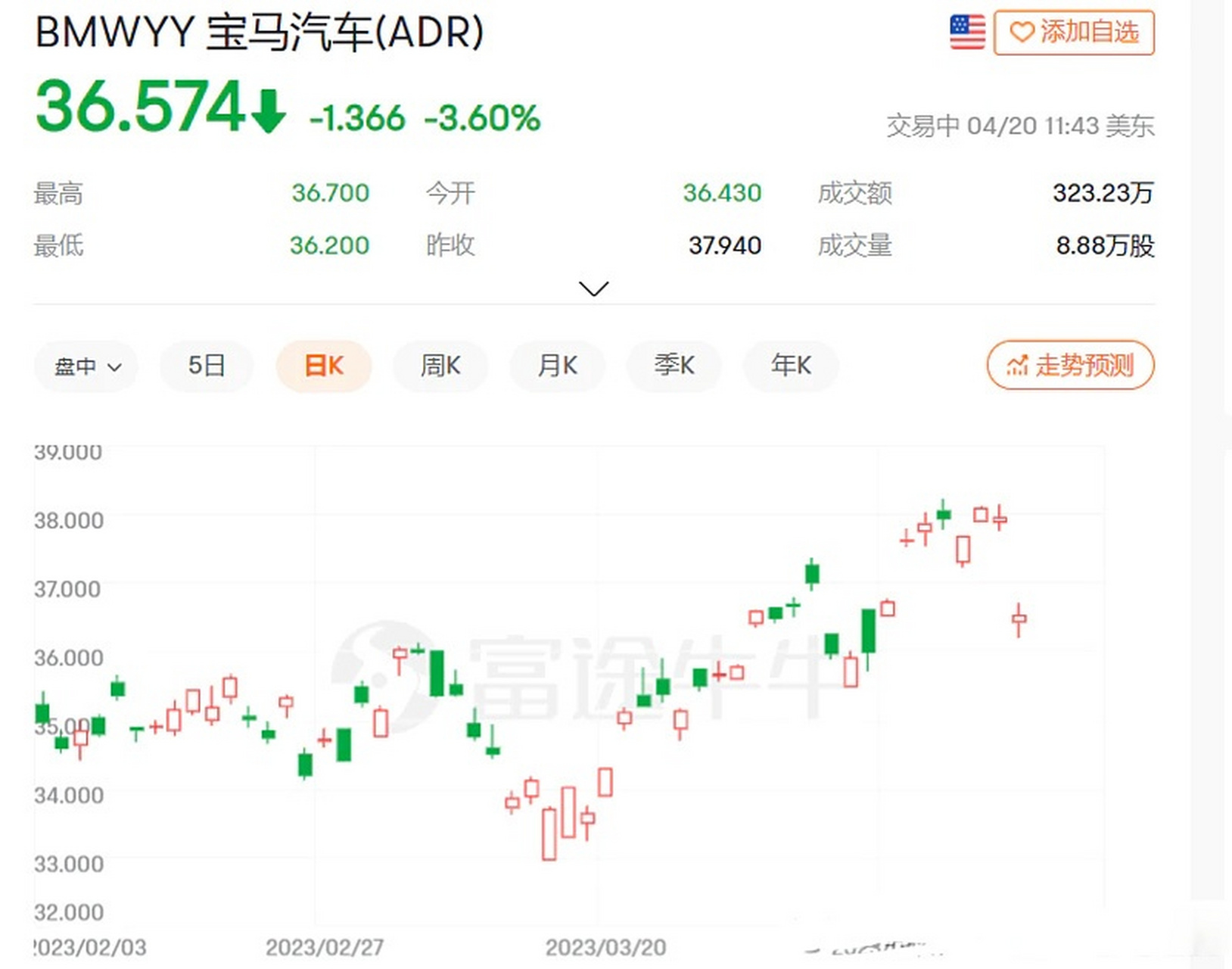Click the 最低 value 36.200
The width and height of the screenshot is (1232, 969).
click(x=329, y=245)
